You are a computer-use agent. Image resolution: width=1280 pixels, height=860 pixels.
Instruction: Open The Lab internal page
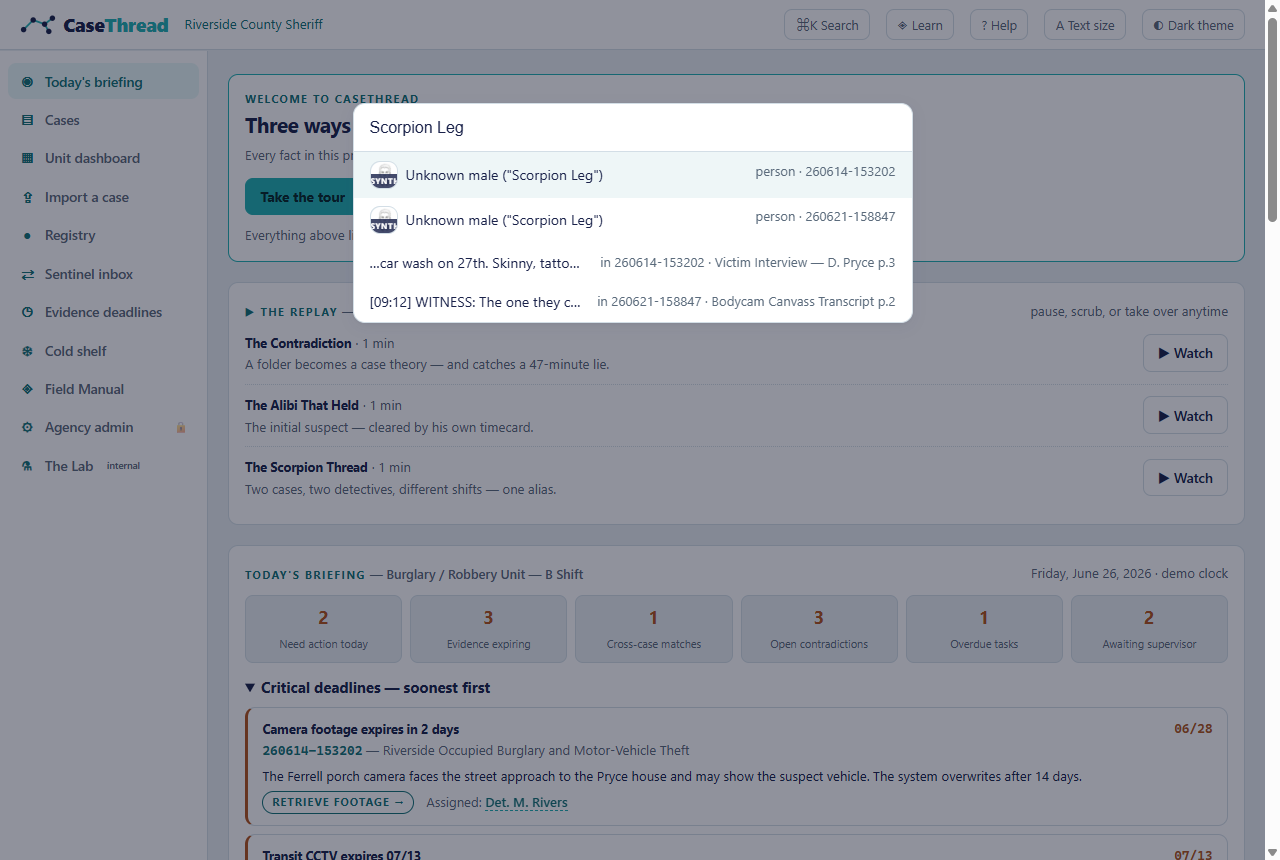coord(103,466)
